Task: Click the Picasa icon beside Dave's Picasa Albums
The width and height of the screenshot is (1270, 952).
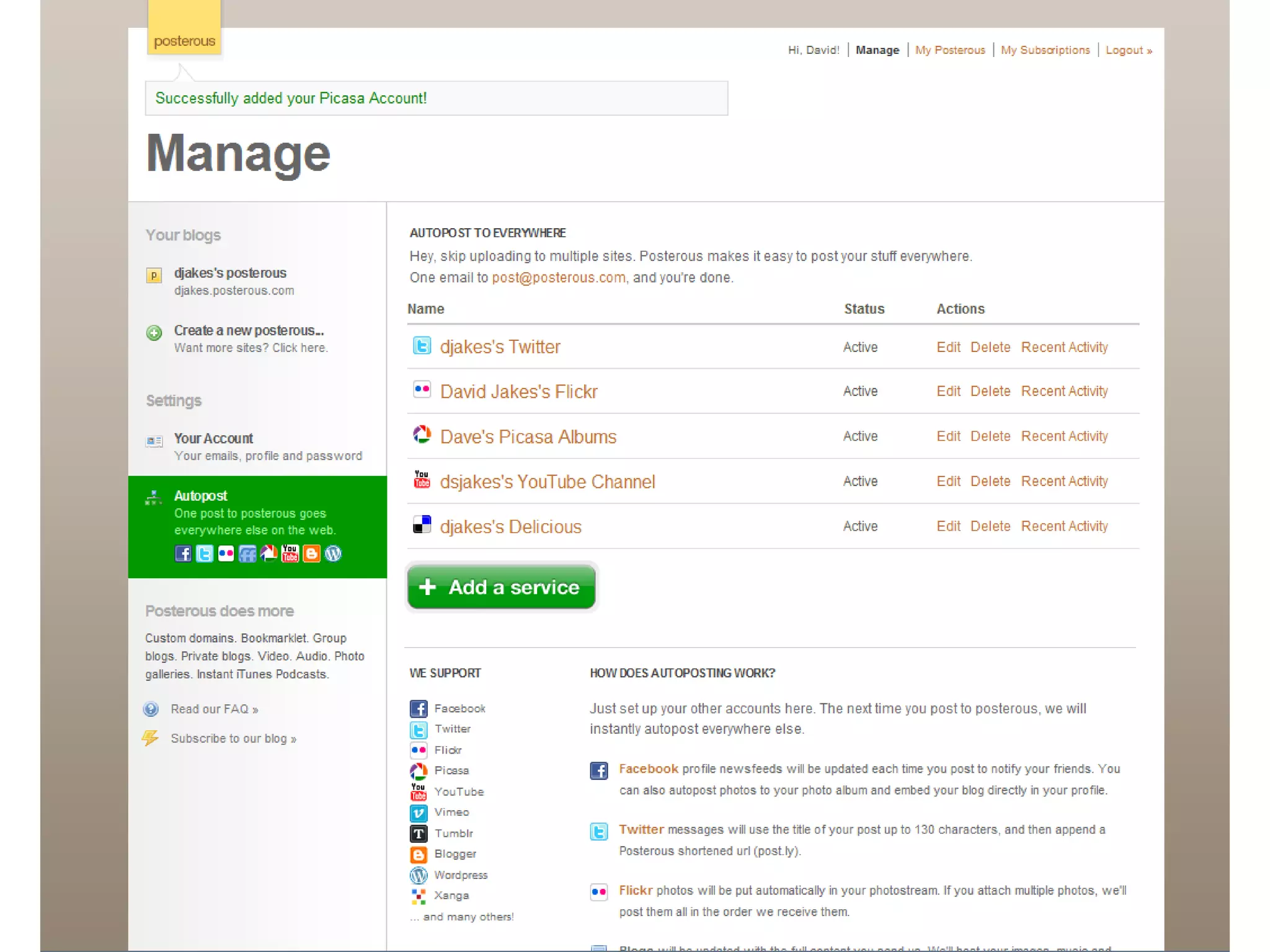Action: pos(422,434)
